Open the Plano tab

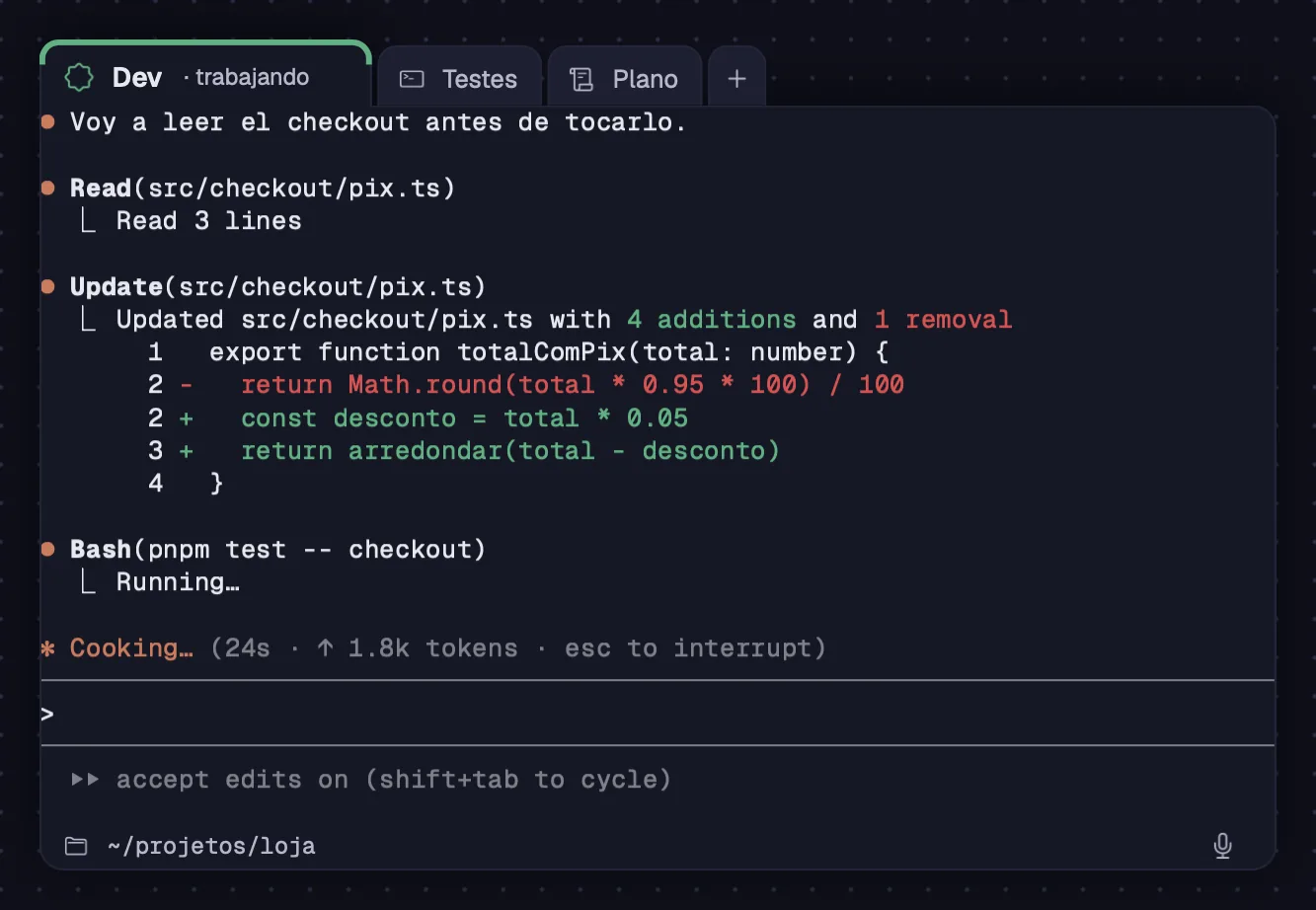point(625,78)
